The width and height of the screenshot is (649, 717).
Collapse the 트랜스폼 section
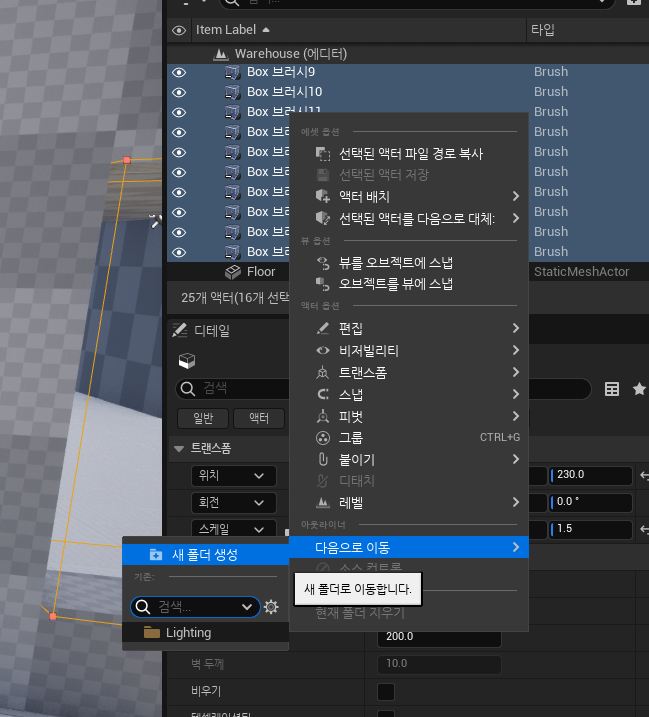point(179,448)
